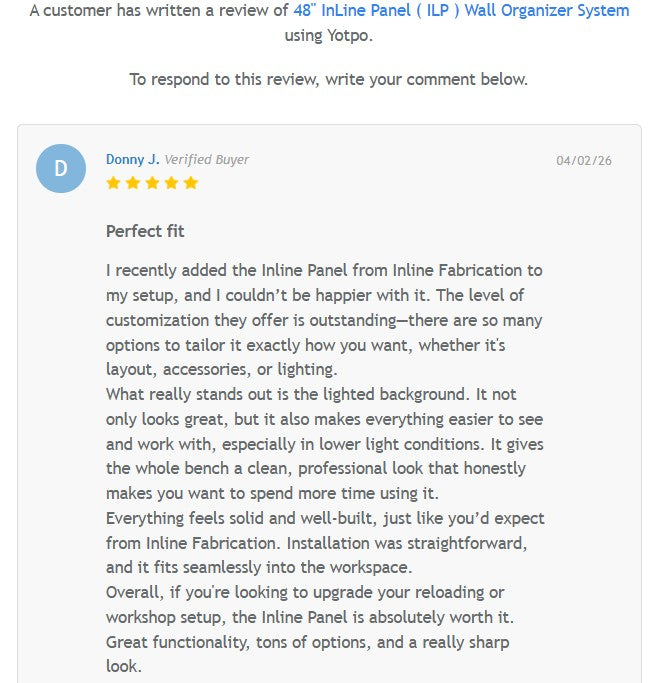Click the "A customer has written" intro text
This screenshot has width=657, height=683.
coord(160,11)
